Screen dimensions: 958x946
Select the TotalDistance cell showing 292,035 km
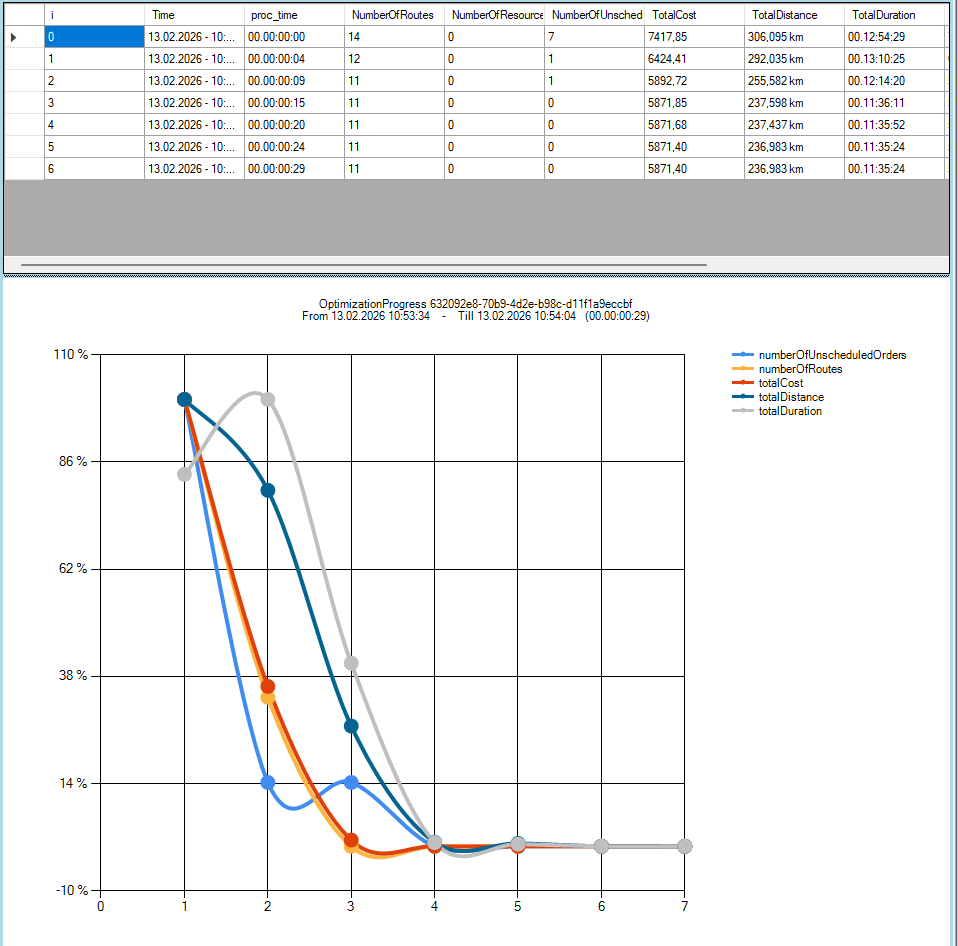click(793, 59)
